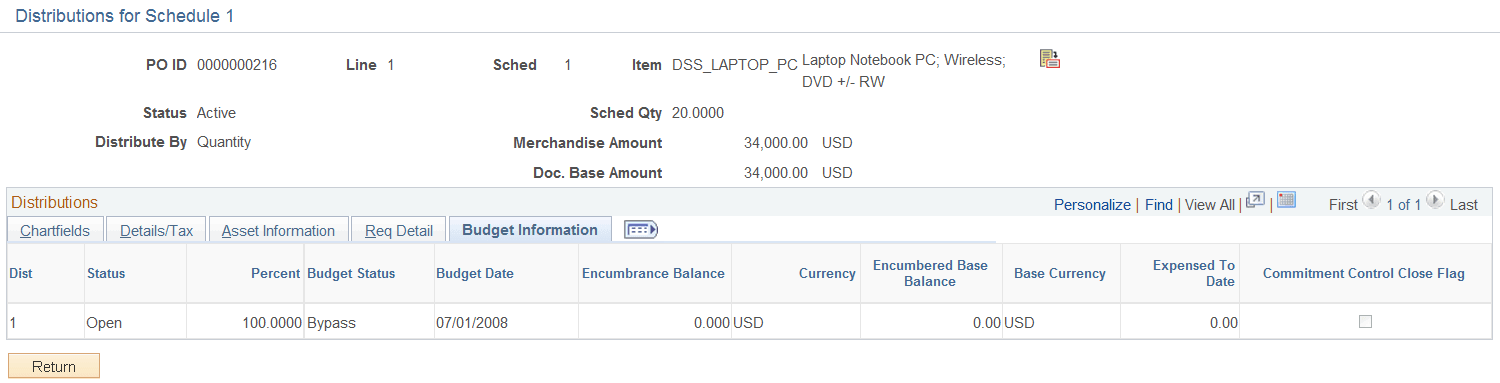Image resolution: width=1500 pixels, height=383 pixels.
Task: Switch to the Chartfields tab
Action: pyautogui.click(x=55, y=230)
